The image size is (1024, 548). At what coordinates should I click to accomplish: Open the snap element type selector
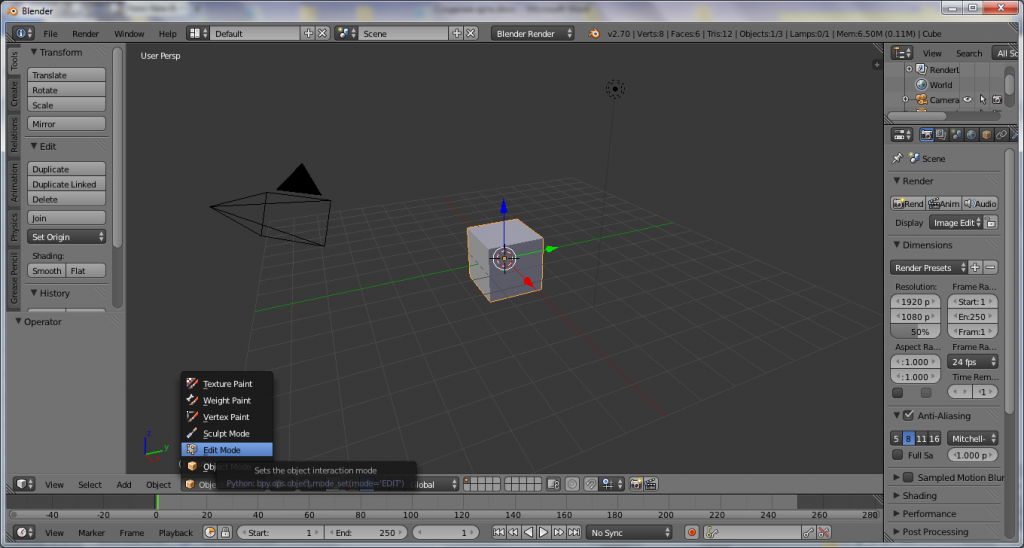612,485
